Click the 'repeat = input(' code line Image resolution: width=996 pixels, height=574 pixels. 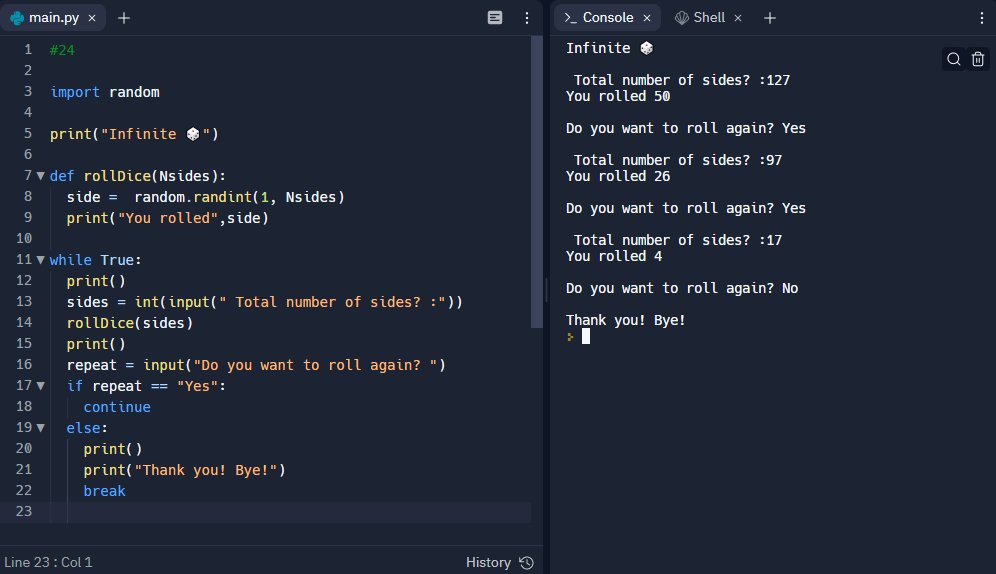[256, 365]
